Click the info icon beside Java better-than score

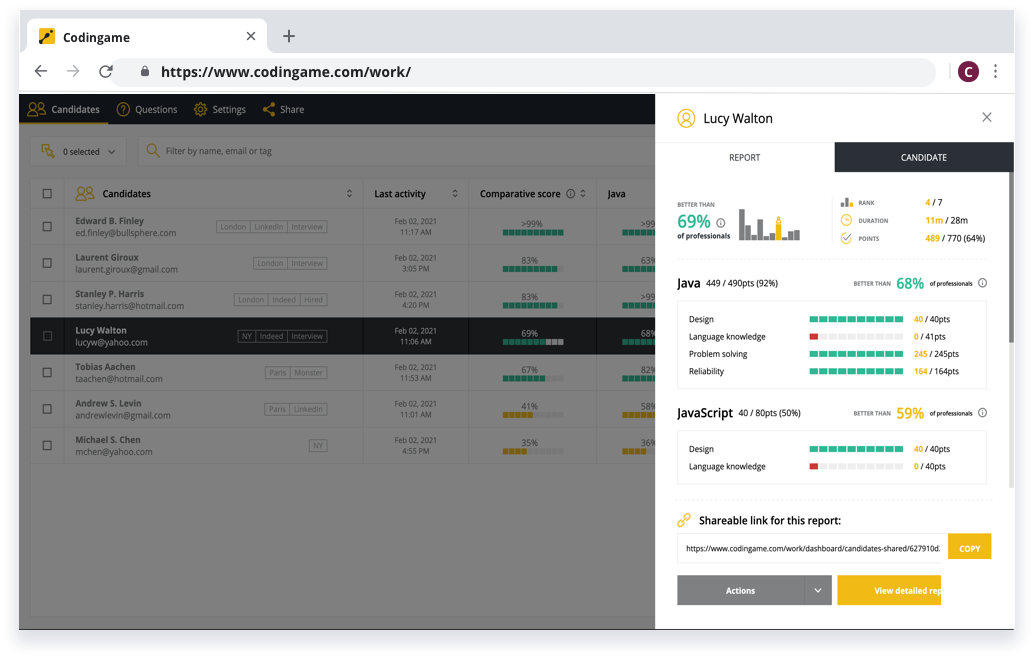tap(982, 283)
